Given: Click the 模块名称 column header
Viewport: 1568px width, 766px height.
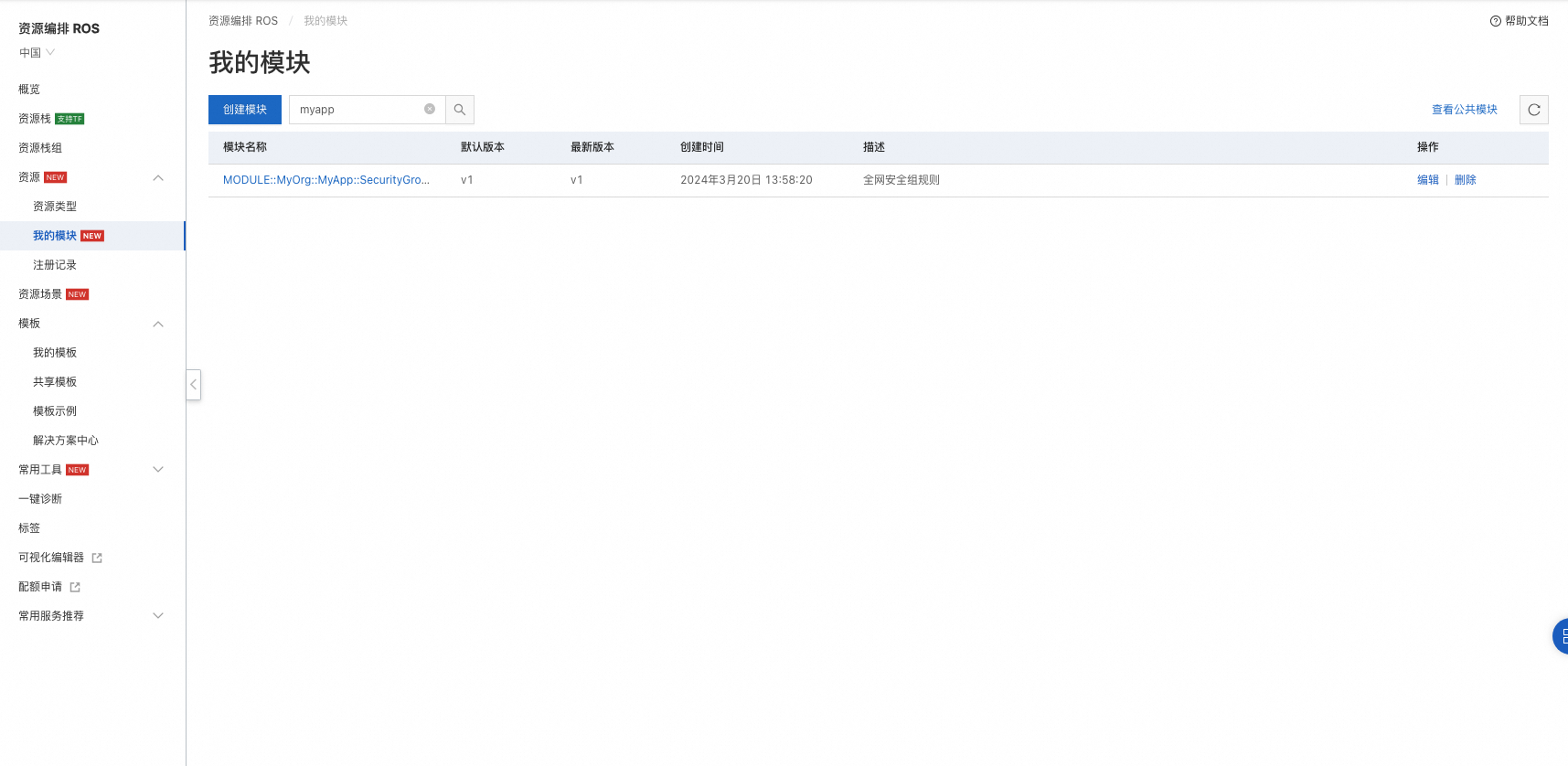Looking at the screenshot, I should [x=245, y=147].
